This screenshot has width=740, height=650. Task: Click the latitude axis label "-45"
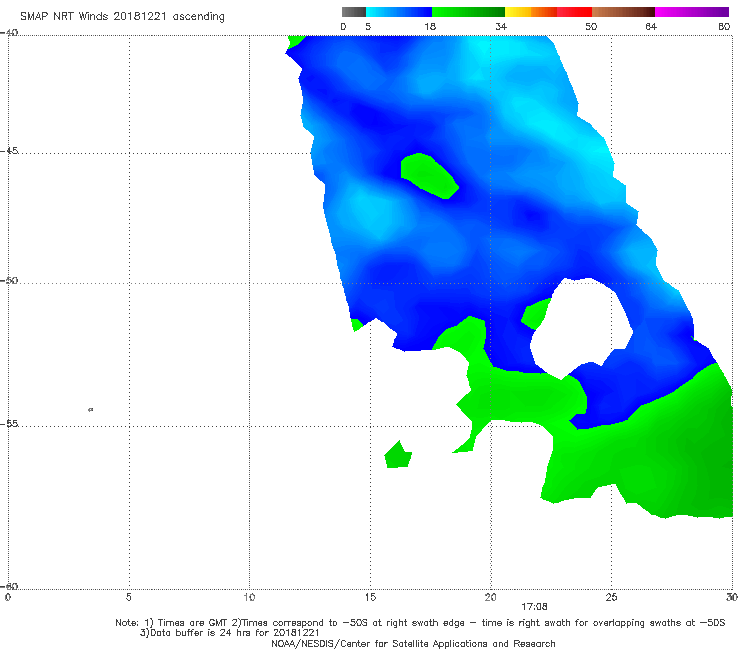coord(9,151)
